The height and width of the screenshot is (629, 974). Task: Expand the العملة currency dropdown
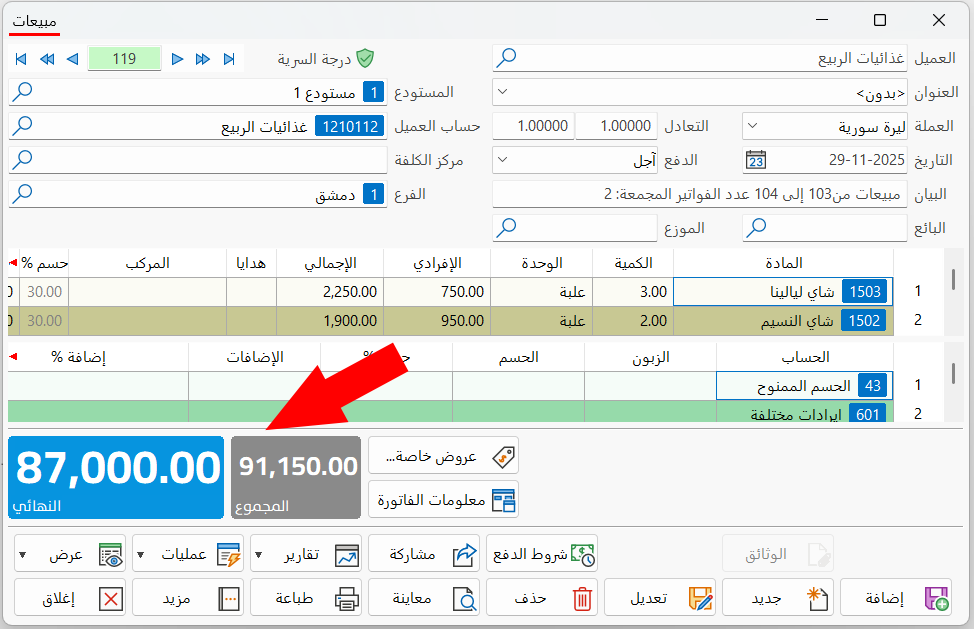[752, 126]
